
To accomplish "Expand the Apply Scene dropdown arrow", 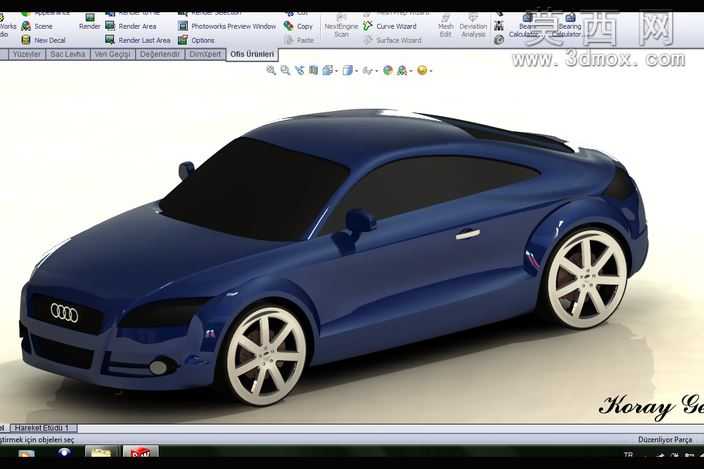I will (x=411, y=71).
